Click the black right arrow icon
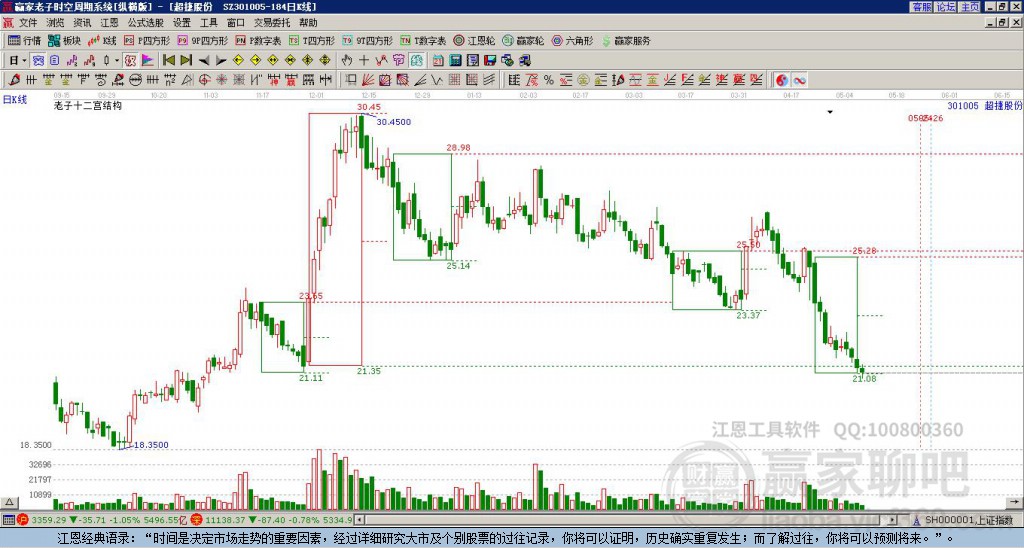Screen dimensions: 1024x548 click(x=221, y=60)
